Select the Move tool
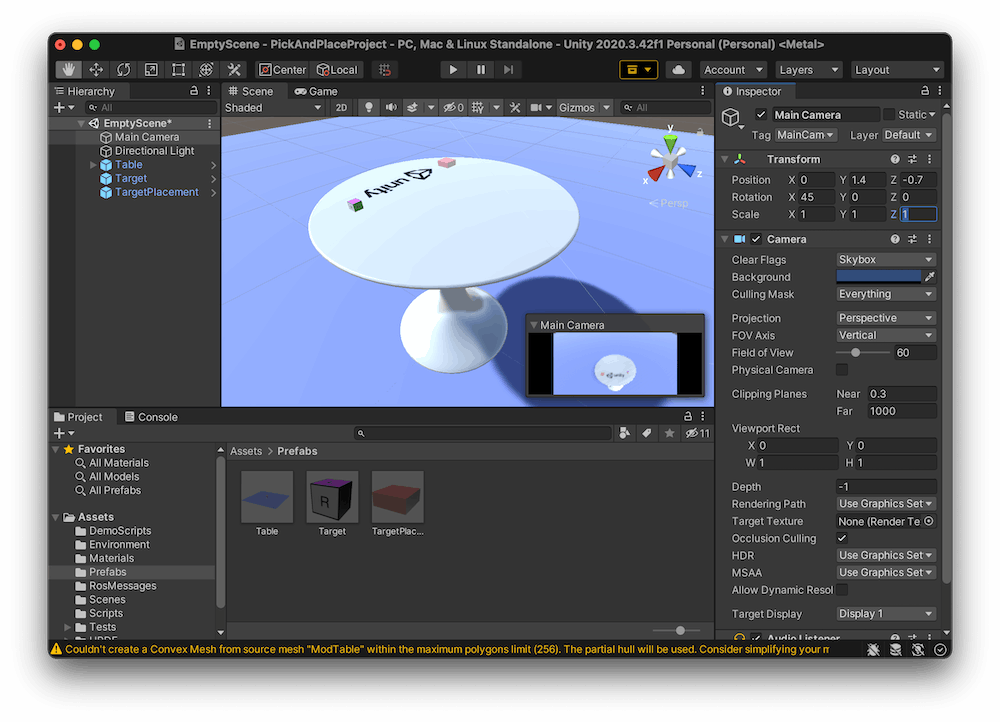1000x722 pixels. [96, 70]
